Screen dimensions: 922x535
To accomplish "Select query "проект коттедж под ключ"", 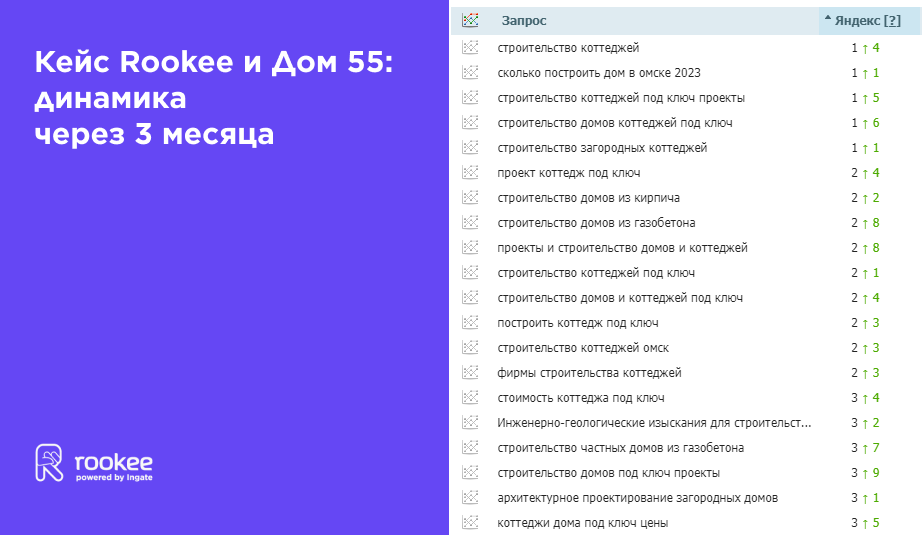I will pos(569,173).
